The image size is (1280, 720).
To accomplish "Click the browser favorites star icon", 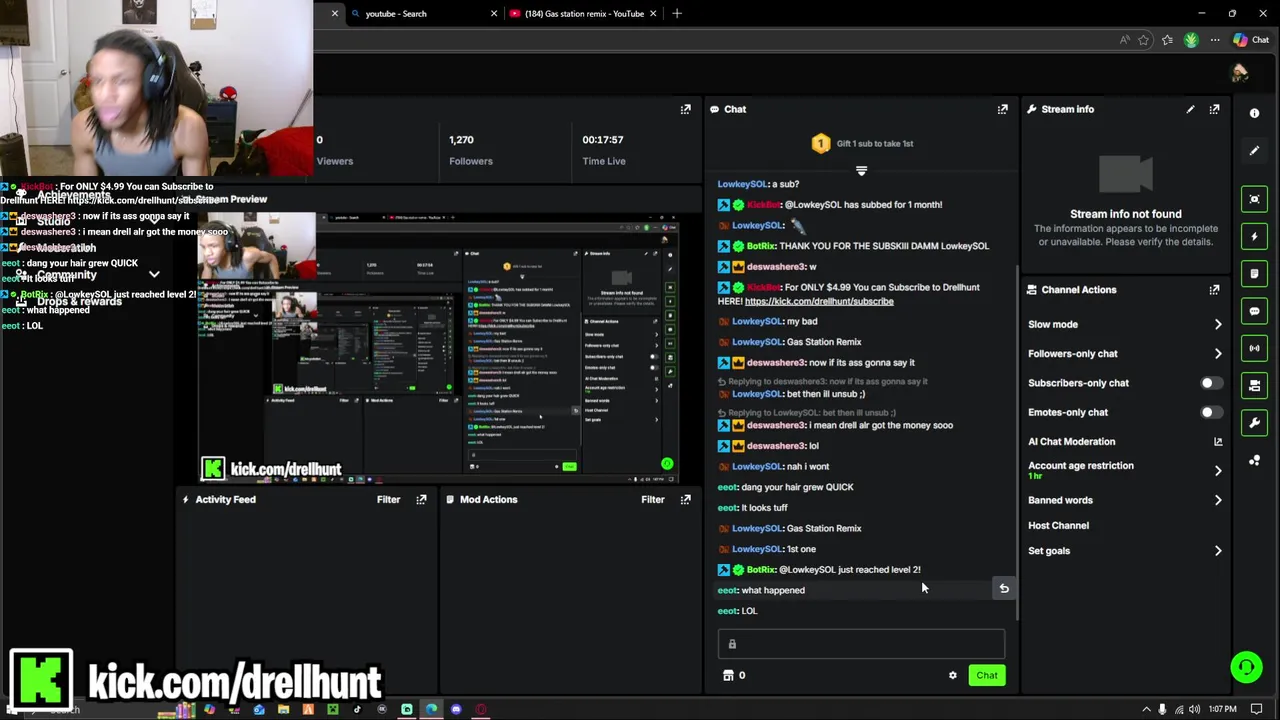I will point(1143,40).
